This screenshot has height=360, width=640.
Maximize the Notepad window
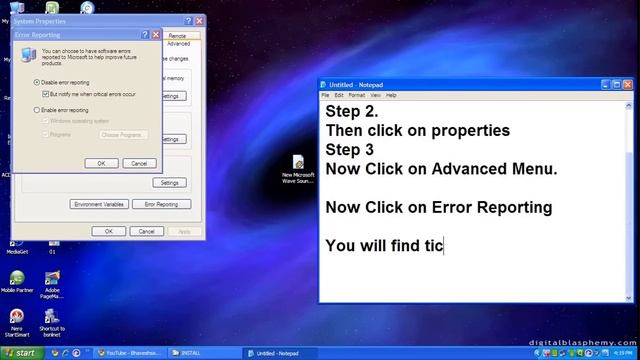(x=617, y=84)
